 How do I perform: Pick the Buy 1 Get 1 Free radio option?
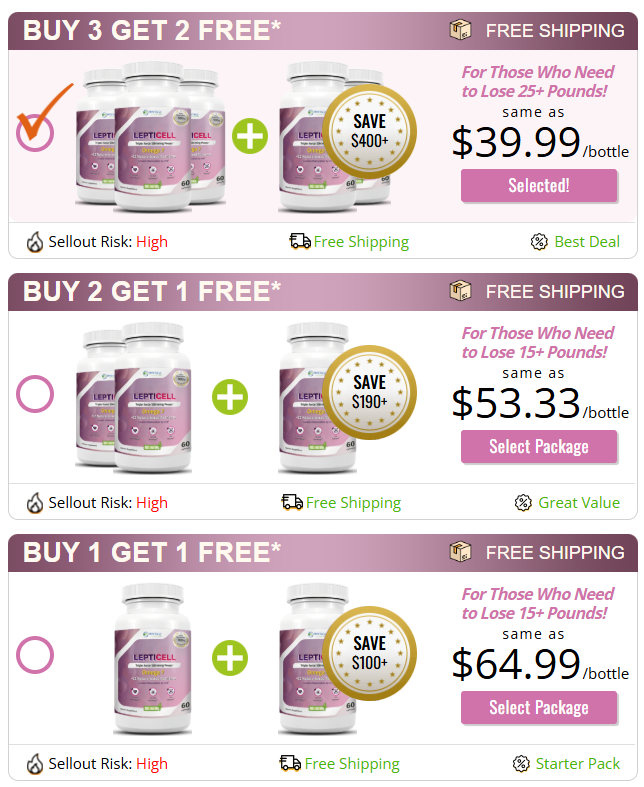coord(35,655)
